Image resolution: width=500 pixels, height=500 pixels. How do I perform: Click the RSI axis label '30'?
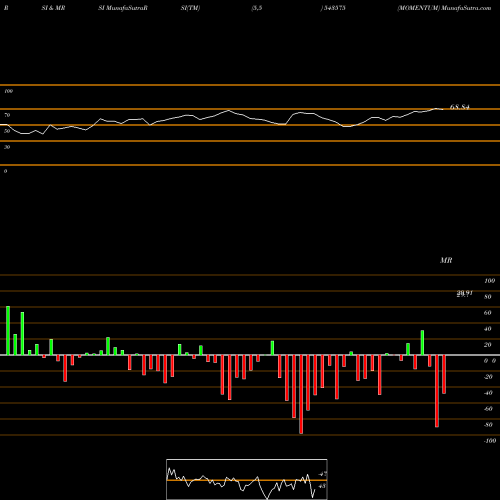(7, 147)
